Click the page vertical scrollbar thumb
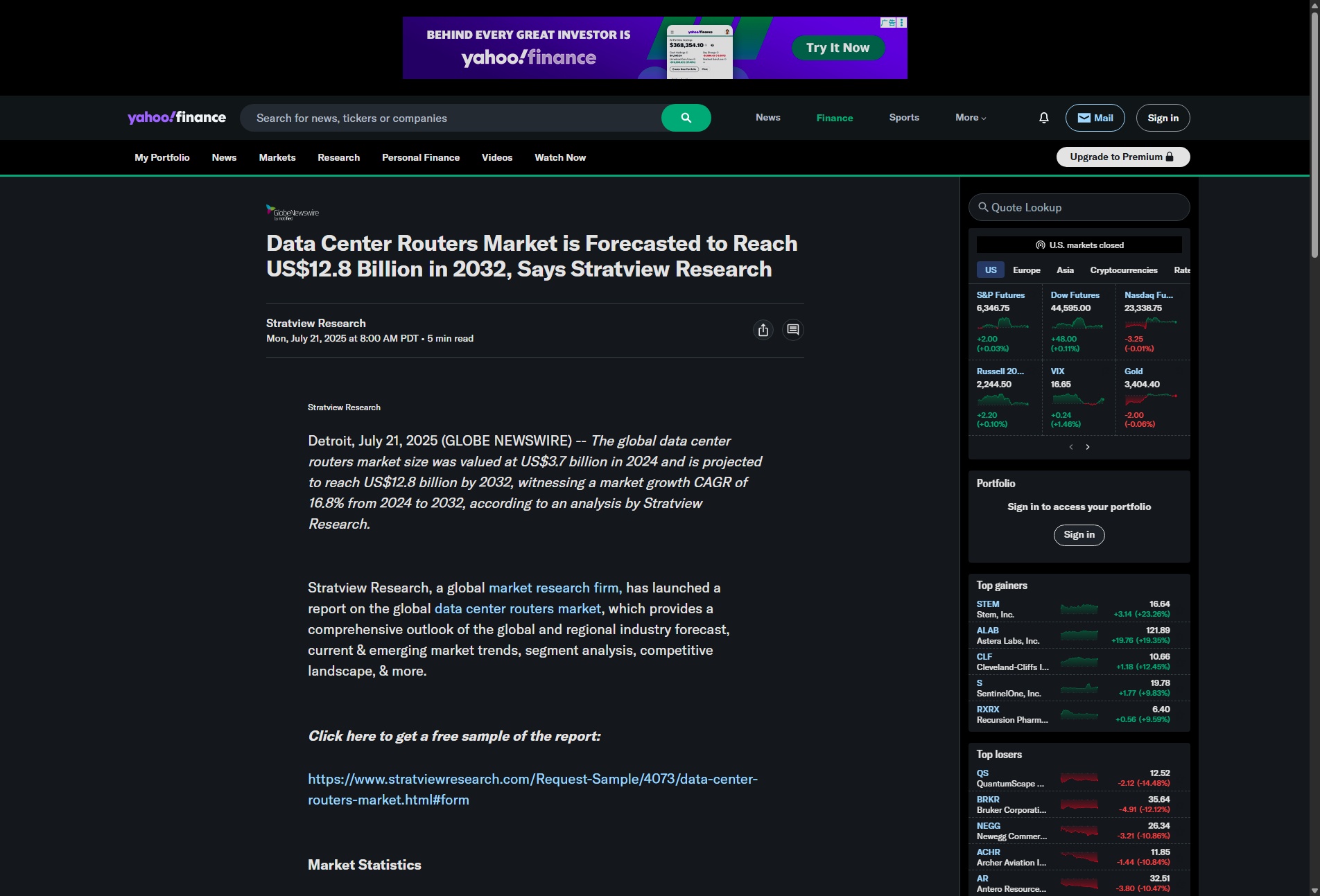1320x896 pixels. click(x=1314, y=135)
